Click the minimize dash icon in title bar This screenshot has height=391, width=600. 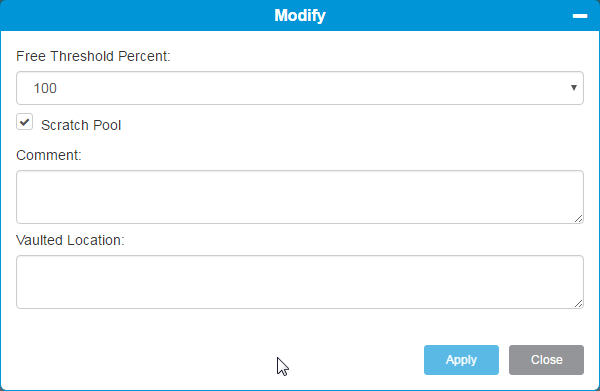[580, 16]
